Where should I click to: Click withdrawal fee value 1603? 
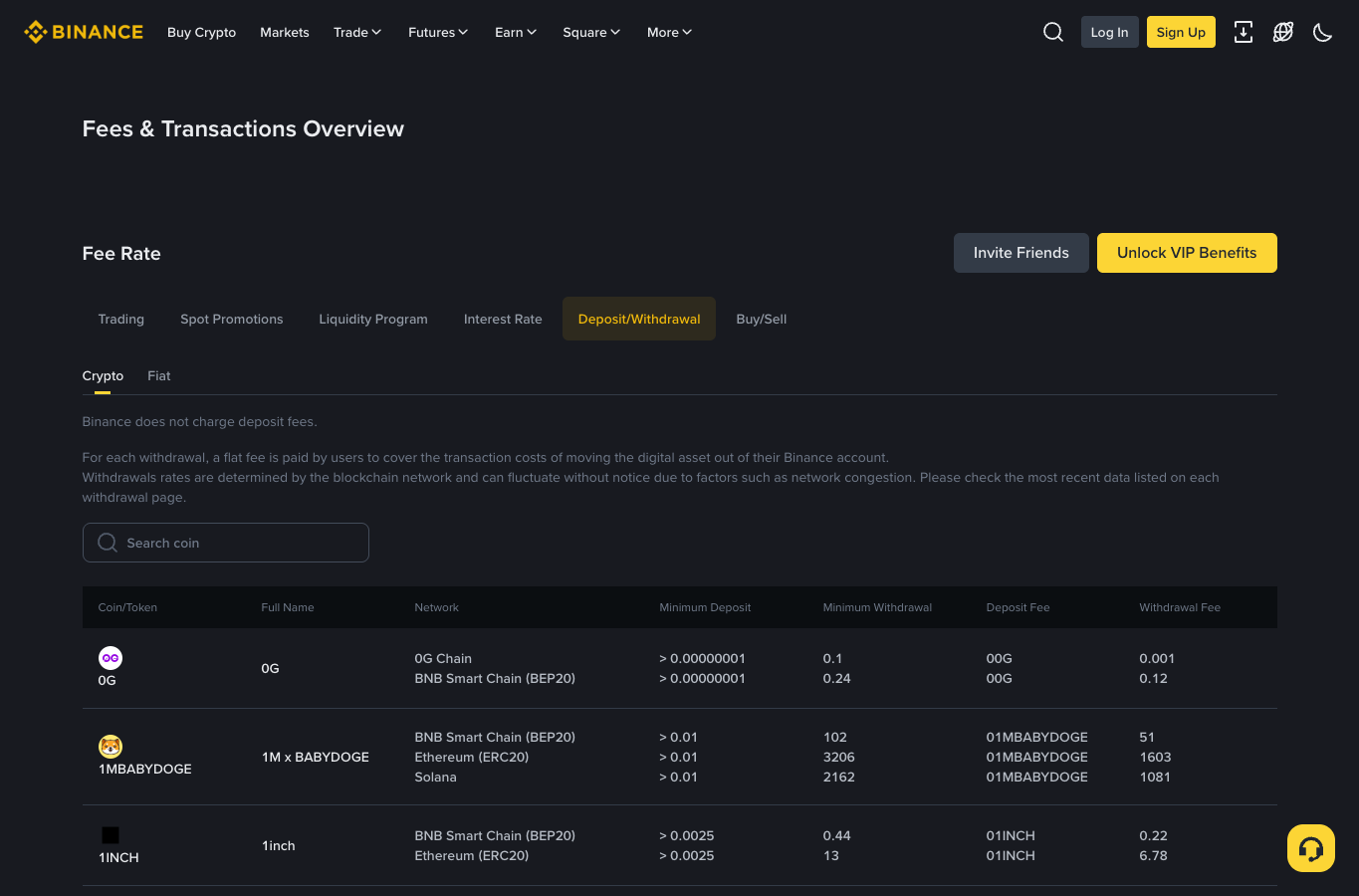point(1156,758)
